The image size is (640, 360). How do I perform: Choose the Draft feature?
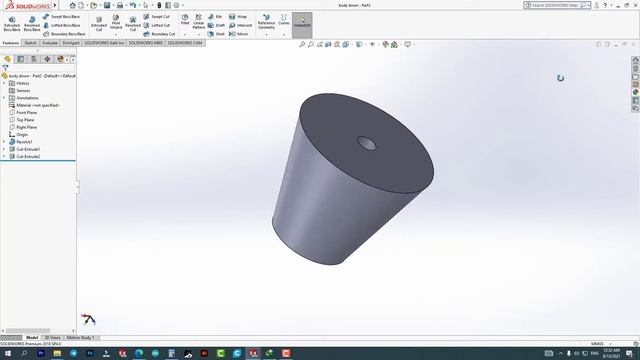coord(216,25)
